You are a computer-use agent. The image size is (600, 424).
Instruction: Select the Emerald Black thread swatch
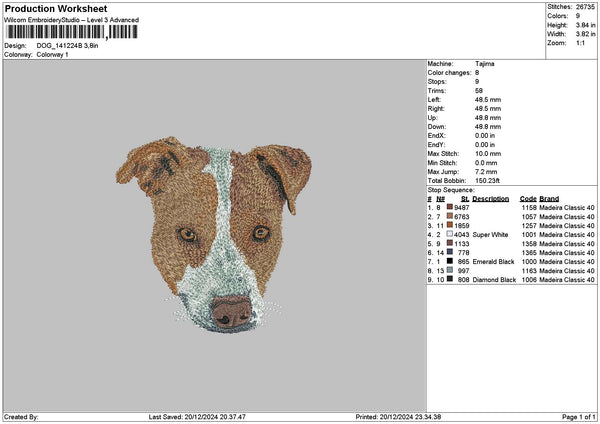click(x=451, y=262)
